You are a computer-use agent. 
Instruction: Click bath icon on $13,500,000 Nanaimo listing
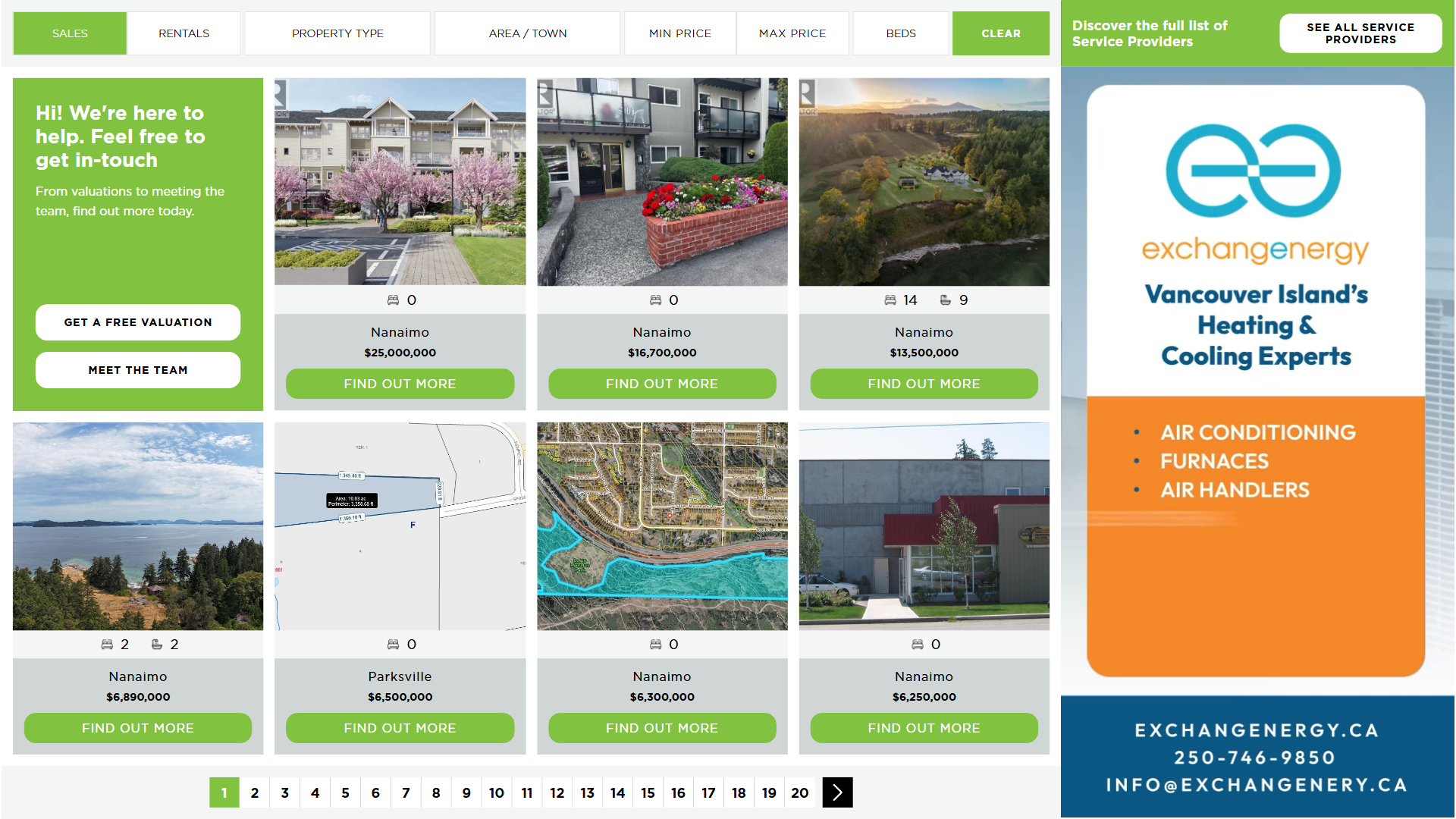click(x=945, y=300)
